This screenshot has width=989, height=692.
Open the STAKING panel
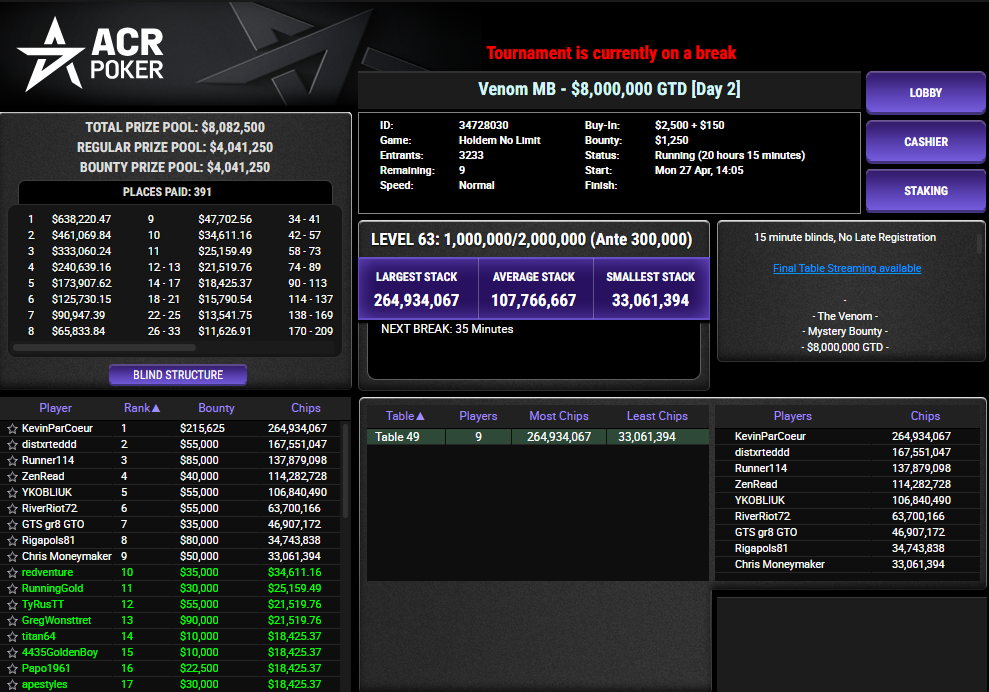(x=925, y=191)
